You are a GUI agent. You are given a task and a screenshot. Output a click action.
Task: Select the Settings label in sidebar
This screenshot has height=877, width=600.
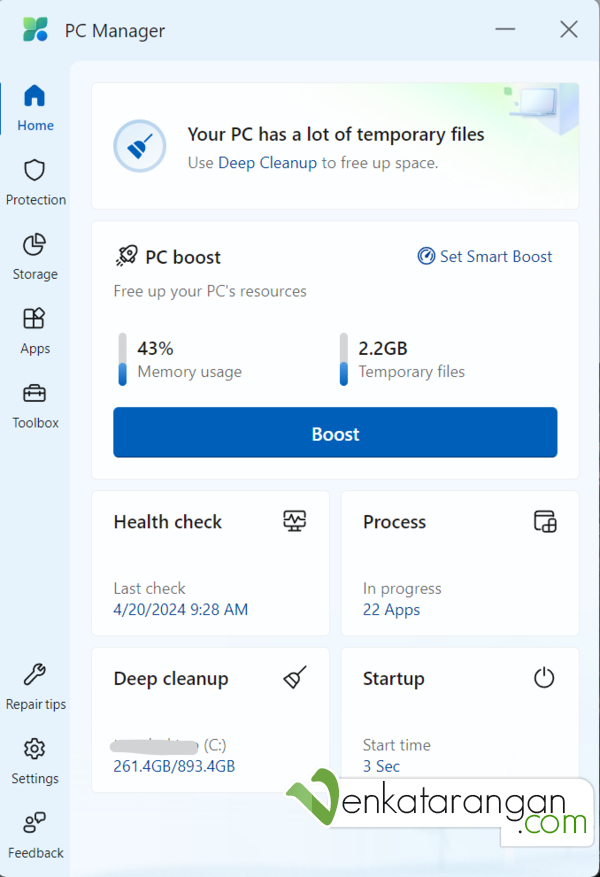point(35,779)
